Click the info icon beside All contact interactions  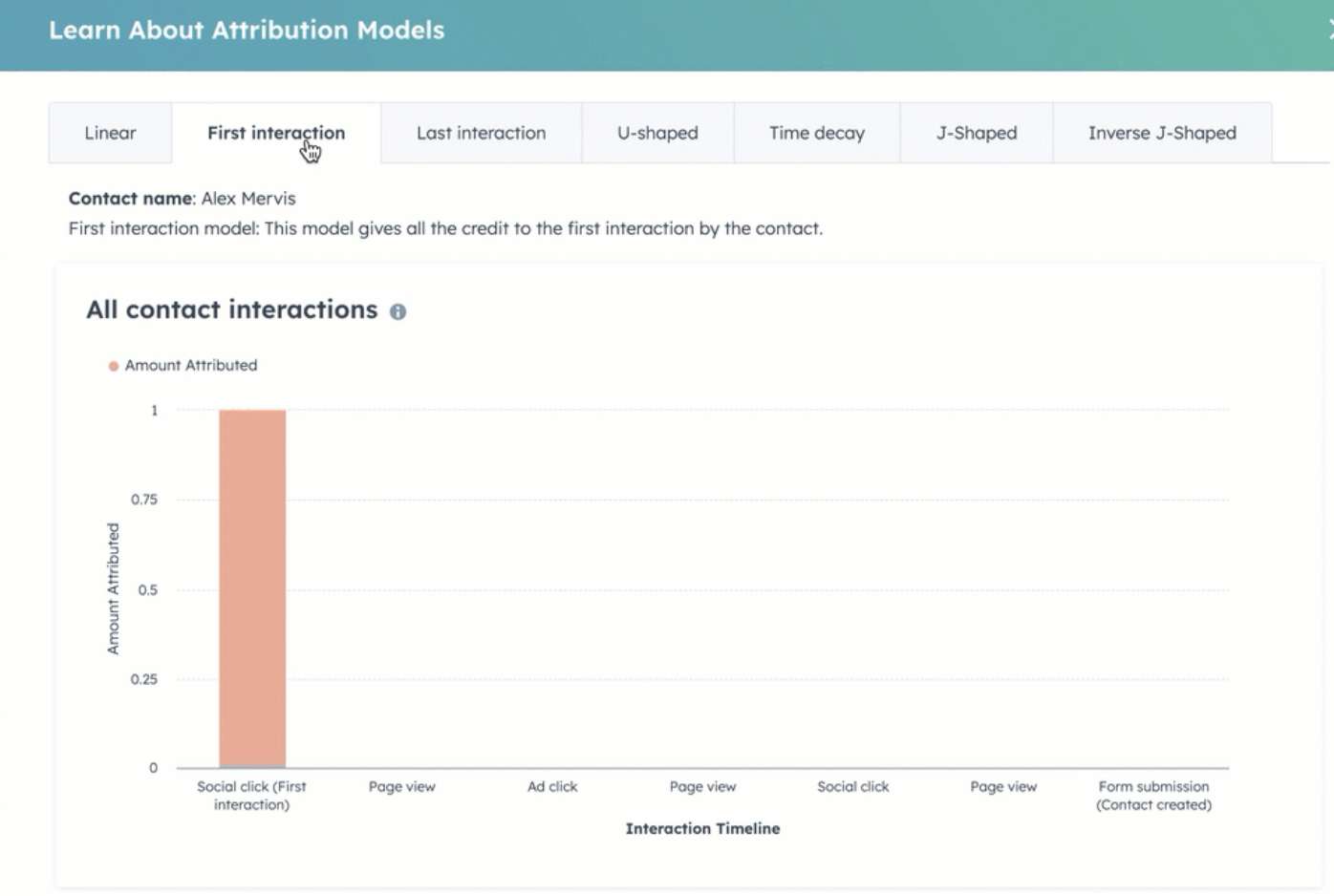pyautogui.click(x=398, y=311)
